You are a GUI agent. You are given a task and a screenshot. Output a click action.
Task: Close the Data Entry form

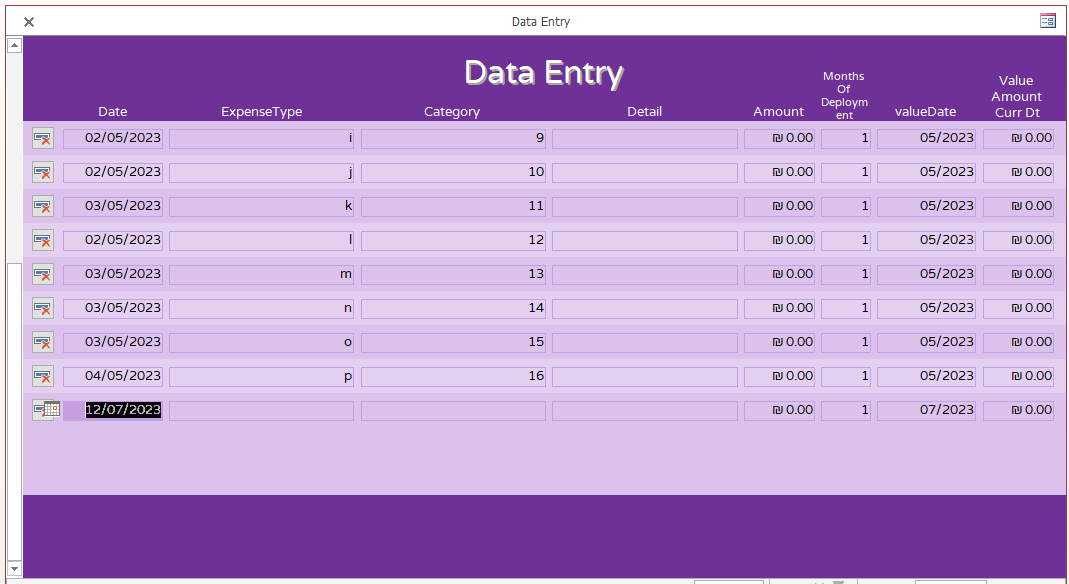28,21
